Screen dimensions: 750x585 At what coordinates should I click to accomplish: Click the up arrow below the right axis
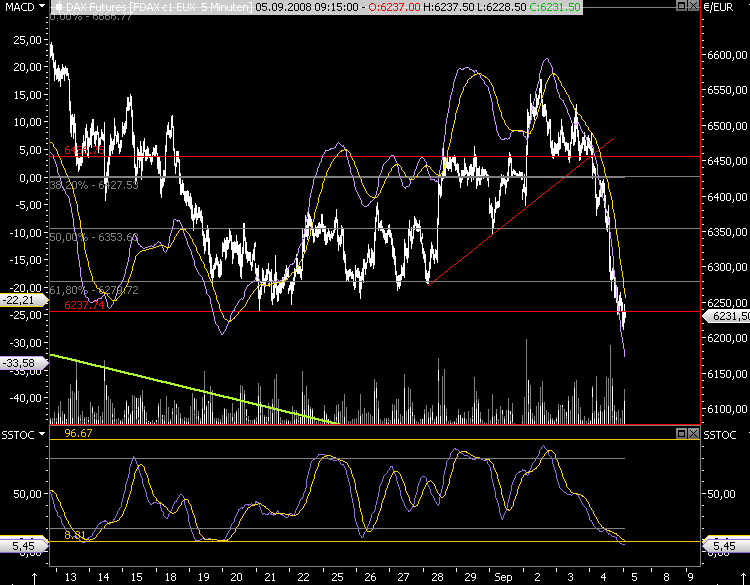(744, 579)
